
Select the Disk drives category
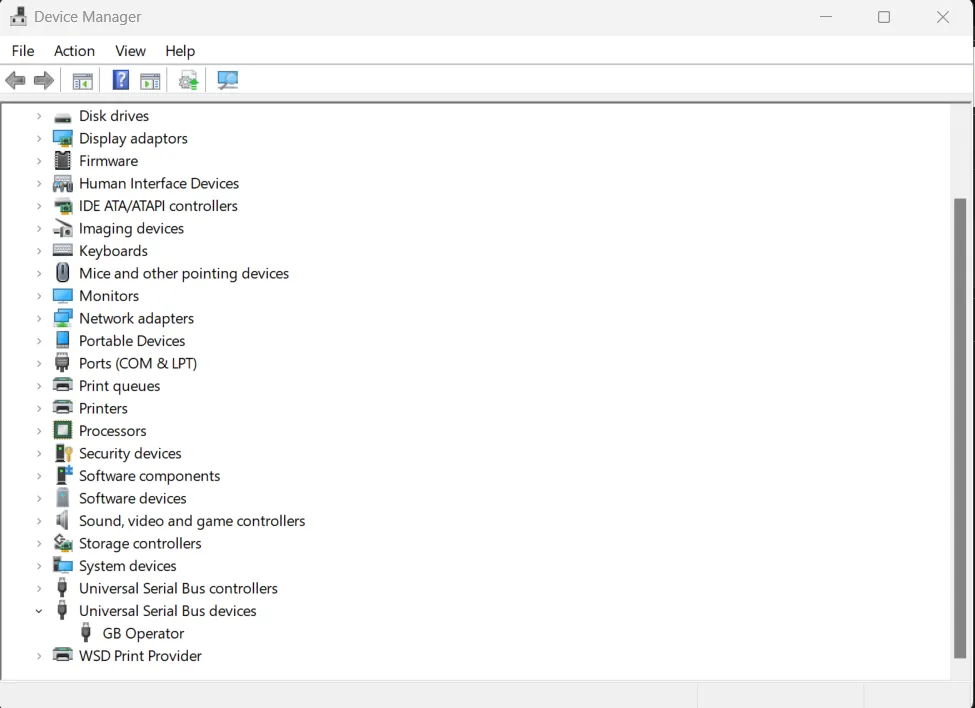click(113, 116)
